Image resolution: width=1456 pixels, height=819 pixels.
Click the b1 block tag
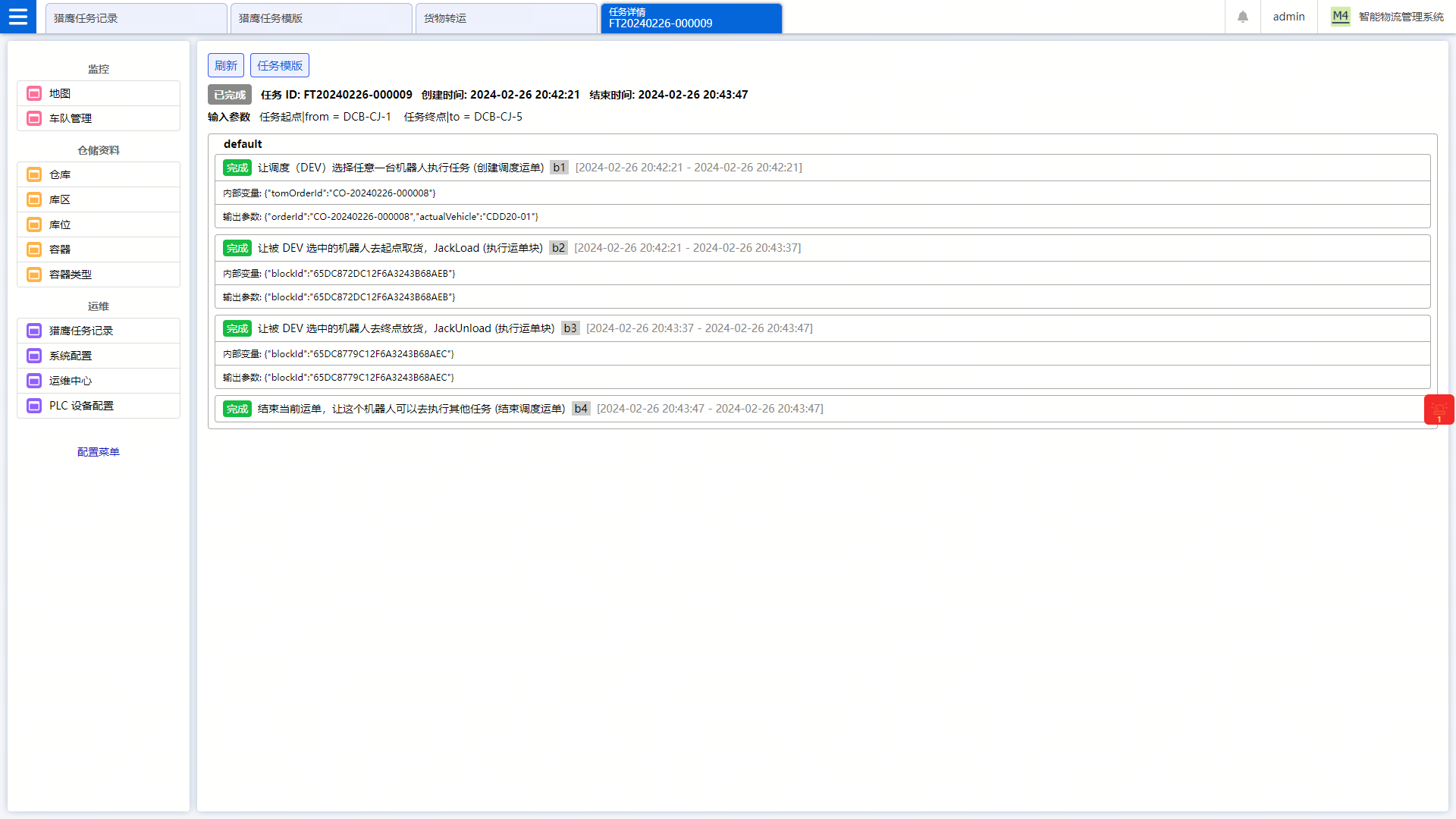click(560, 168)
